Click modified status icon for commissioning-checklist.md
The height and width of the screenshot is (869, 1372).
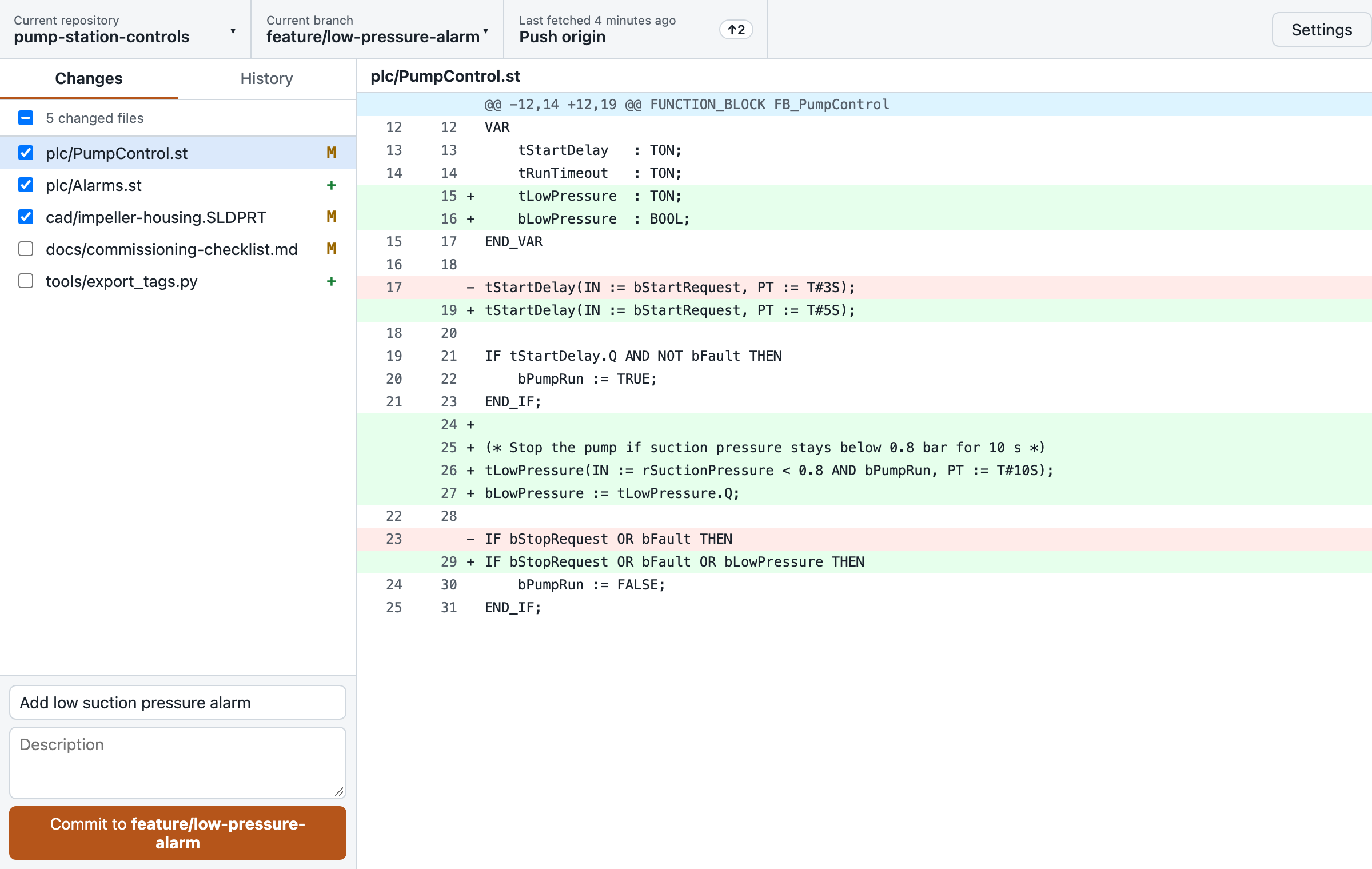332,249
